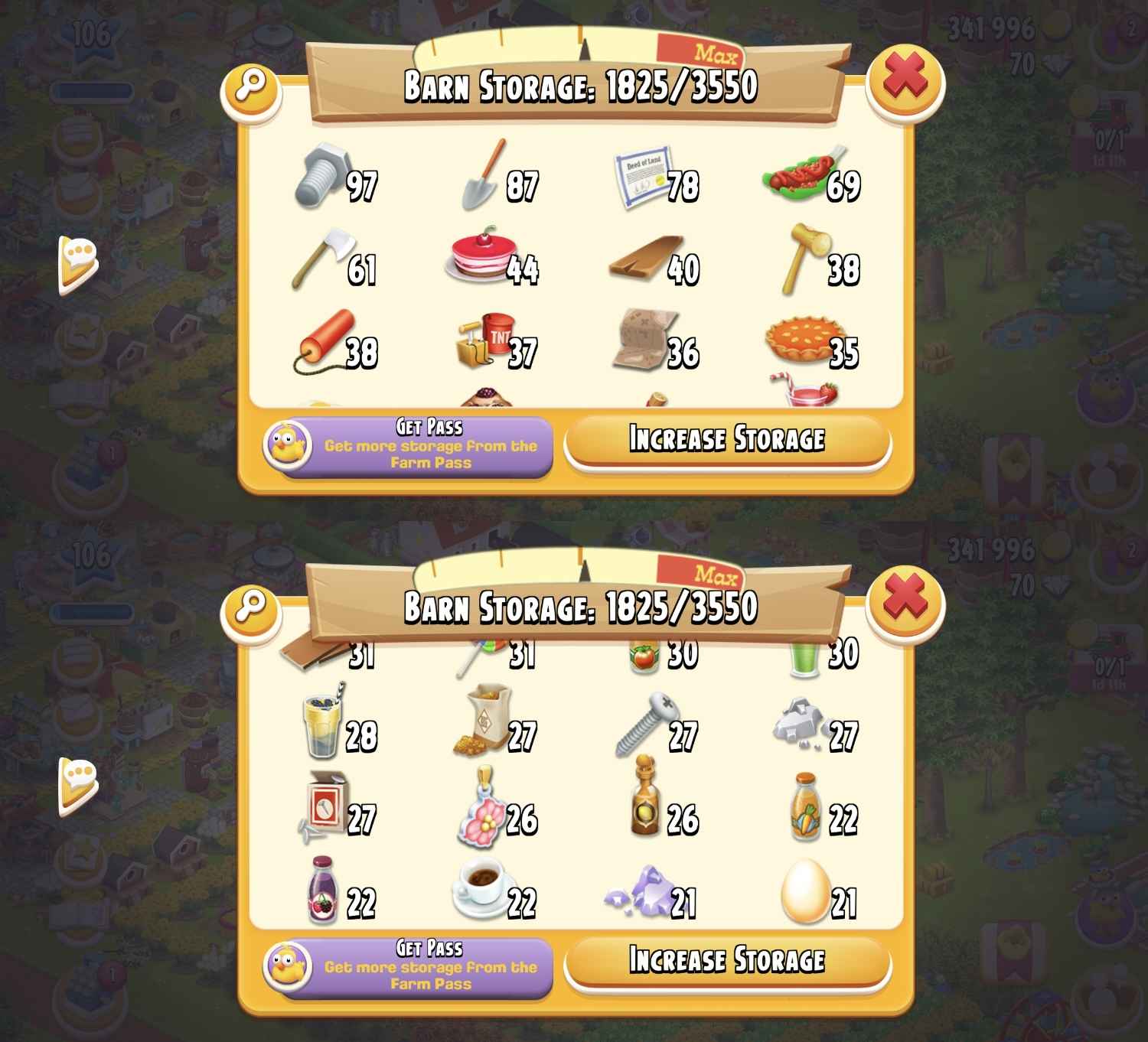Click Get Pass button in lower panel
This screenshot has height=1042, width=1148.
point(407,967)
